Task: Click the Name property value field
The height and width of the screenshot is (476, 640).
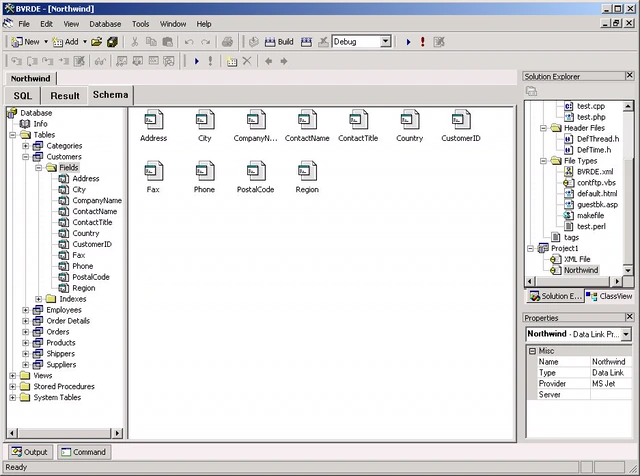Action: coord(611,362)
